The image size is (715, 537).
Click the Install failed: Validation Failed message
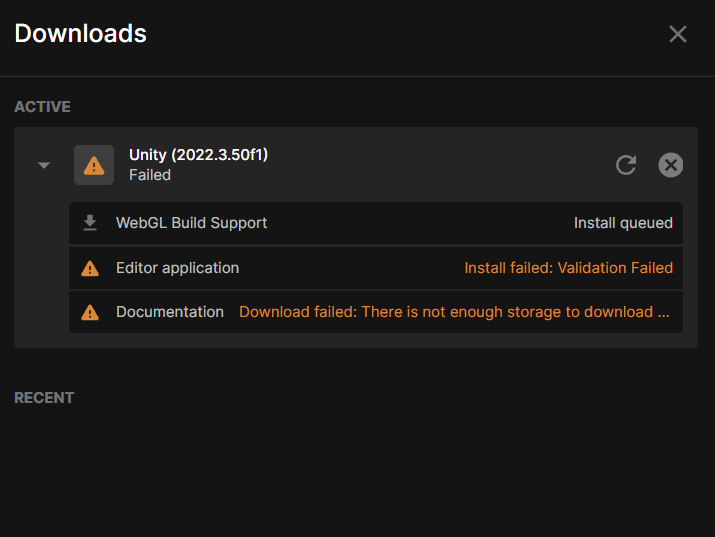click(x=569, y=268)
